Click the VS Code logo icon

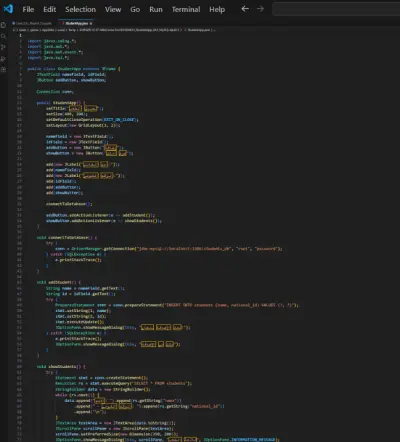pos(8,9)
